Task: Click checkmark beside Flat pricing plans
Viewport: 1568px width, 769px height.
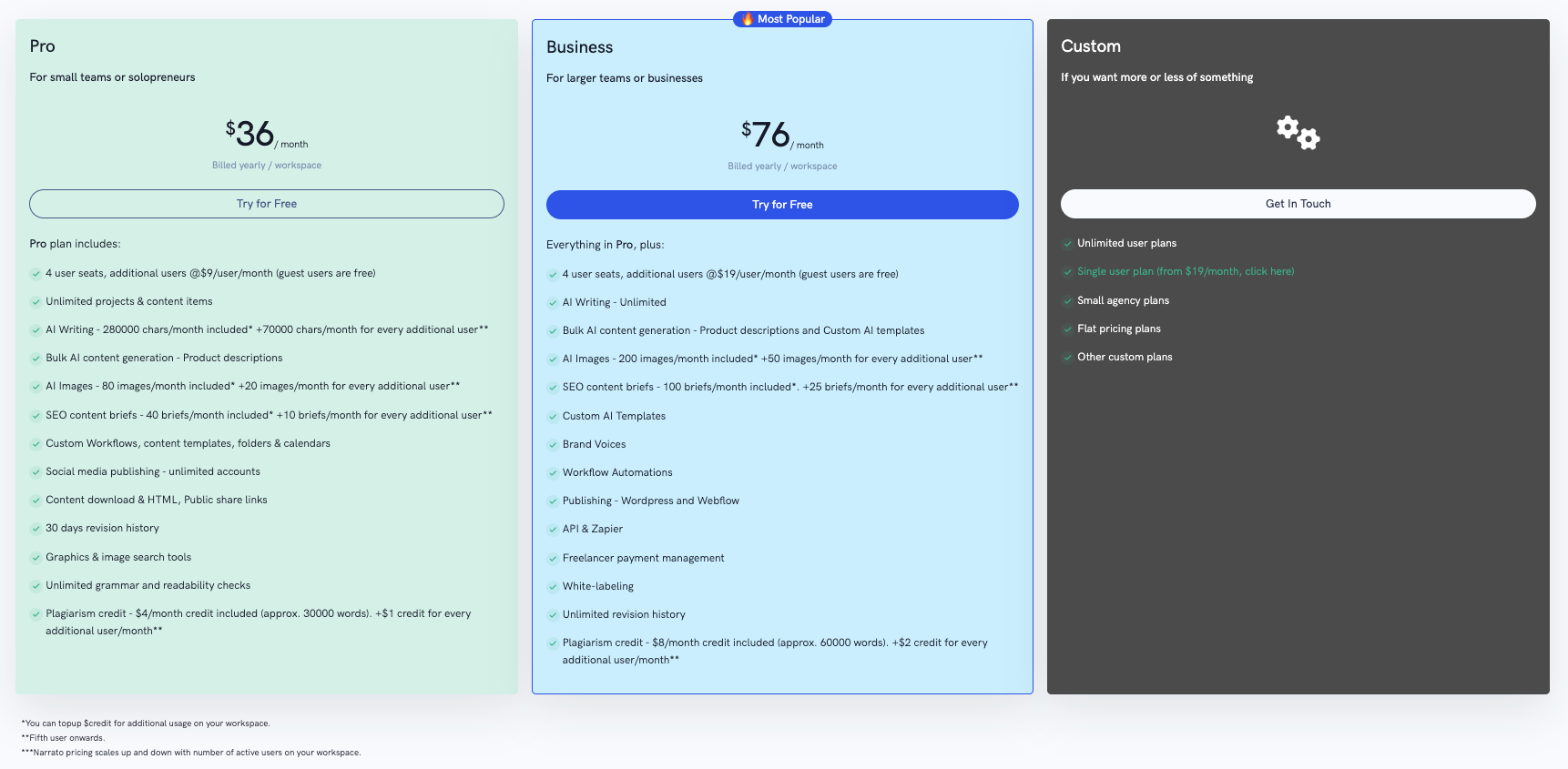Action: (1067, 329)
